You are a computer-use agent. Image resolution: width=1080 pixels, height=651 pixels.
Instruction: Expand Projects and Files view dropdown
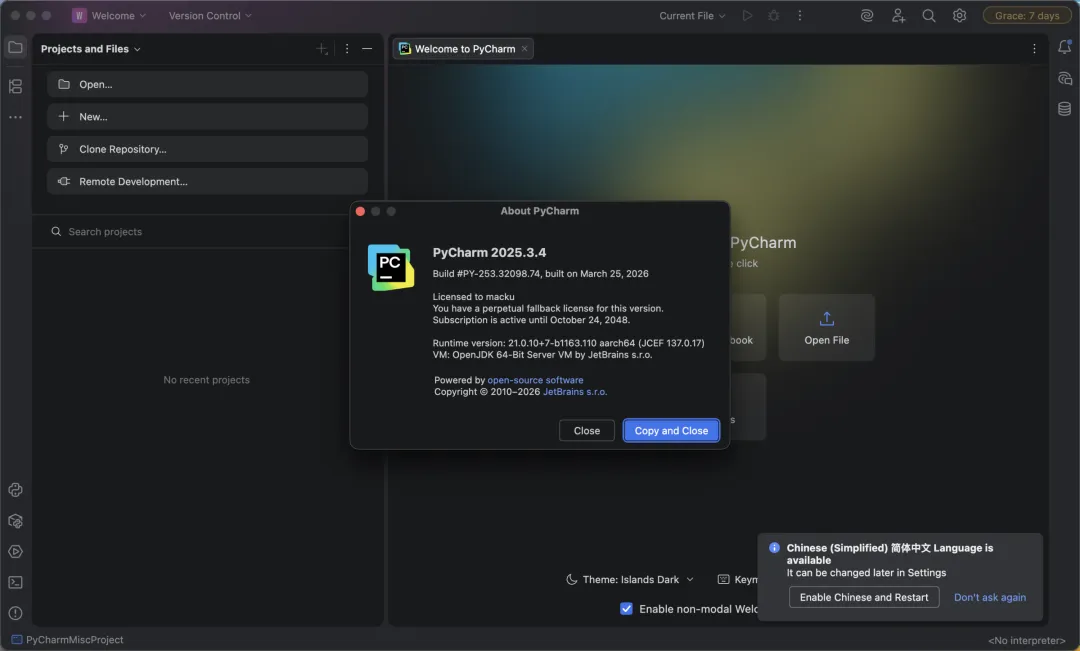pos(90,49)
